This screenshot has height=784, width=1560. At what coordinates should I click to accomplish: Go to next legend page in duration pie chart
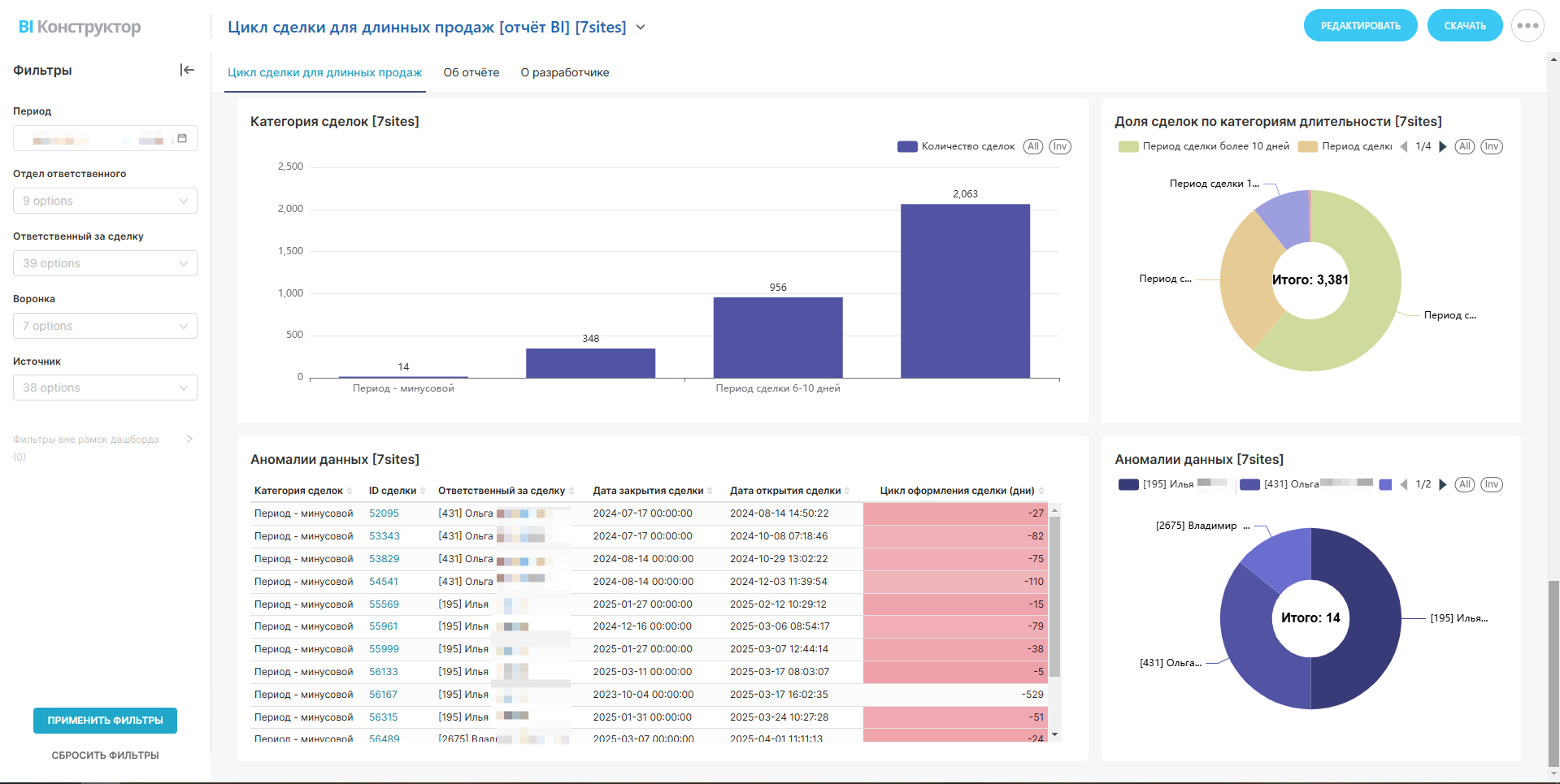point(1443,147)
